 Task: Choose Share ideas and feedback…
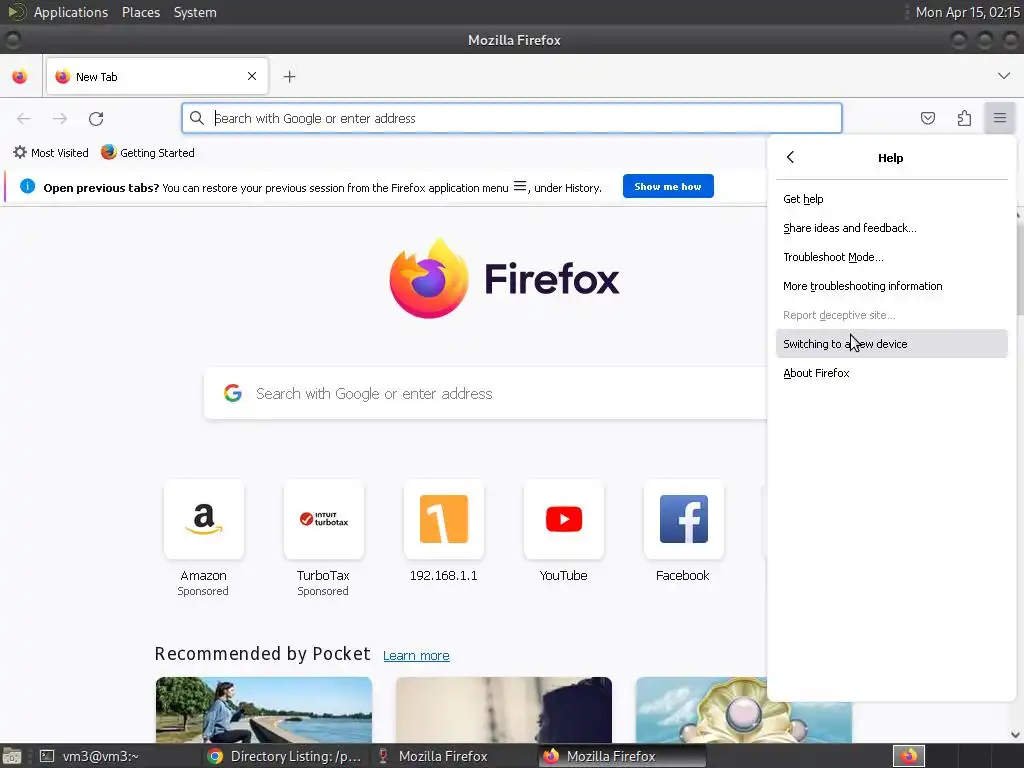point(891,228)
